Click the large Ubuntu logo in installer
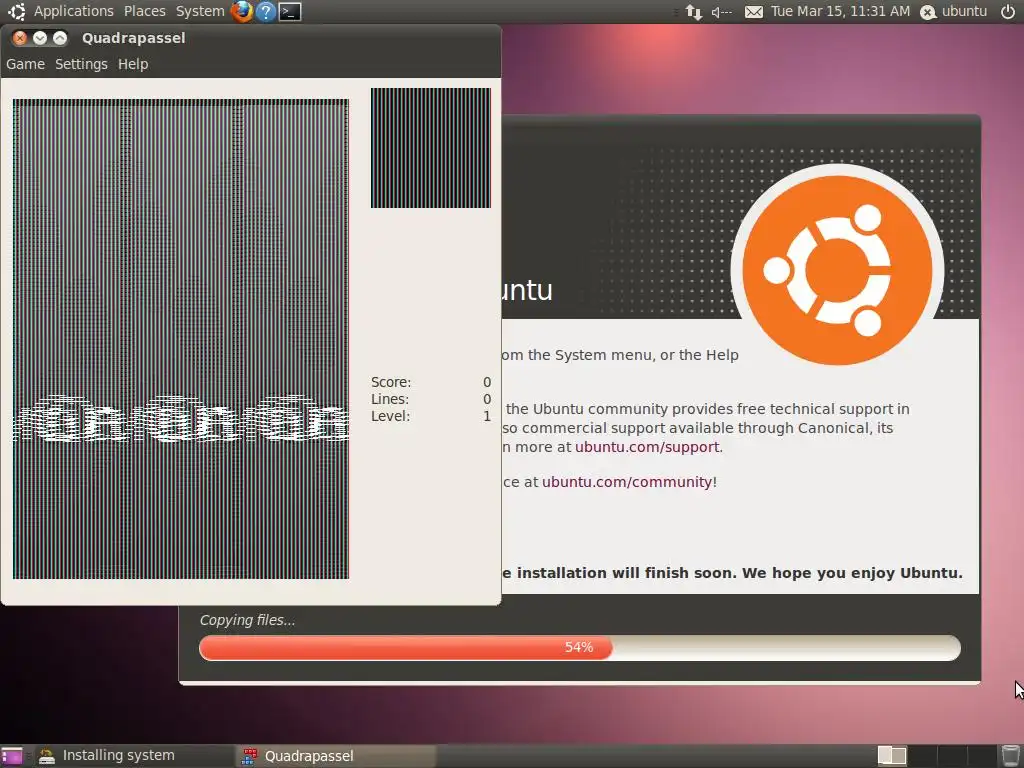 point(837,270)
